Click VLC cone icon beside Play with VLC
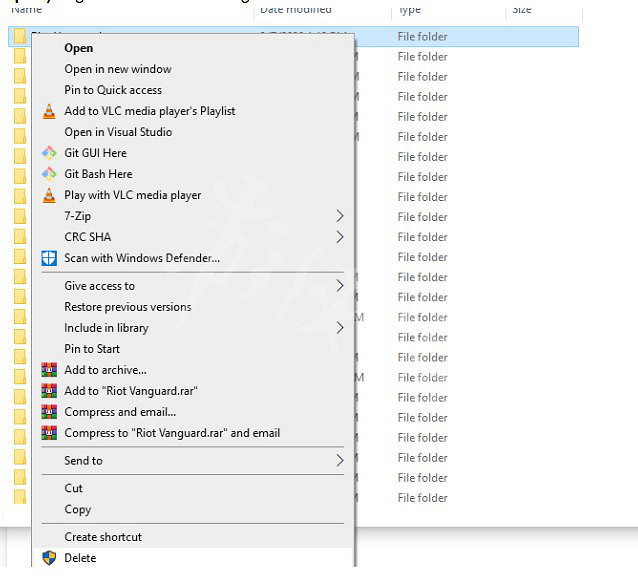The width and height of the screenshot is (638, 583). [49, 195]
